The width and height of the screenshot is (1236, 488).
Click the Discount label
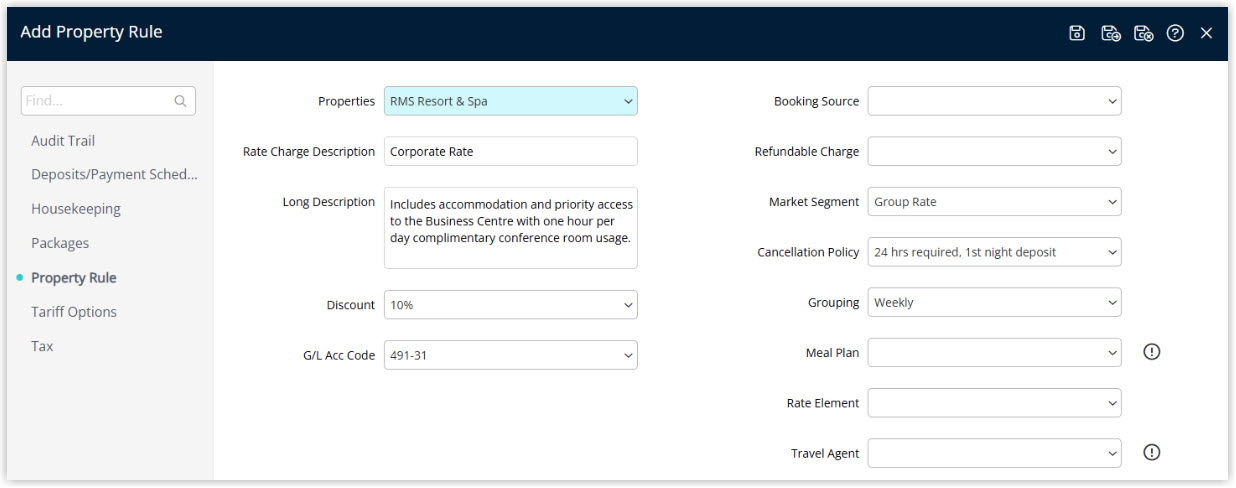(x=351, y=305)
